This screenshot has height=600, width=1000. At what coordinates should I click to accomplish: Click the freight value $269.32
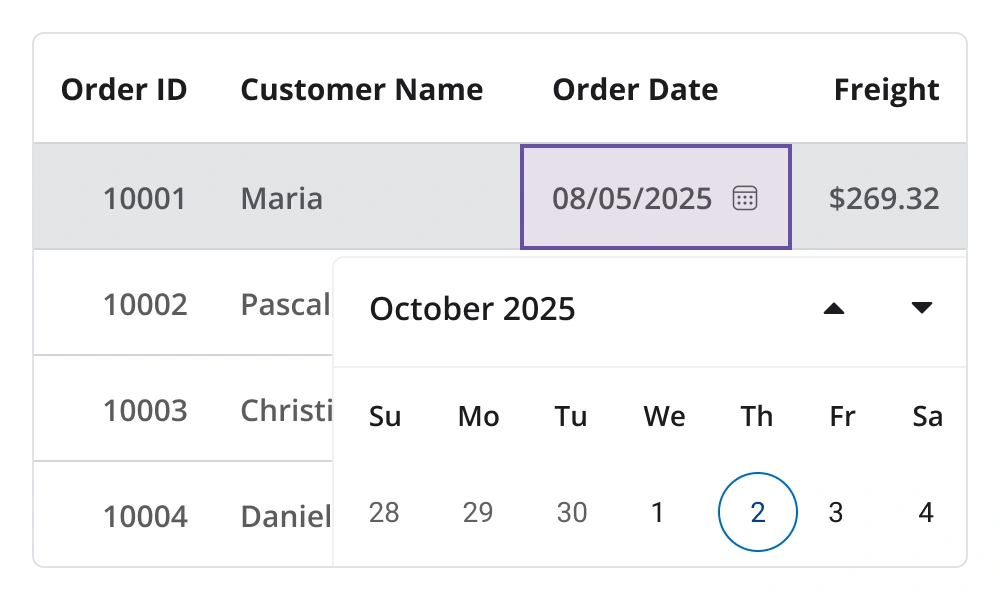(x=885, y=197)
